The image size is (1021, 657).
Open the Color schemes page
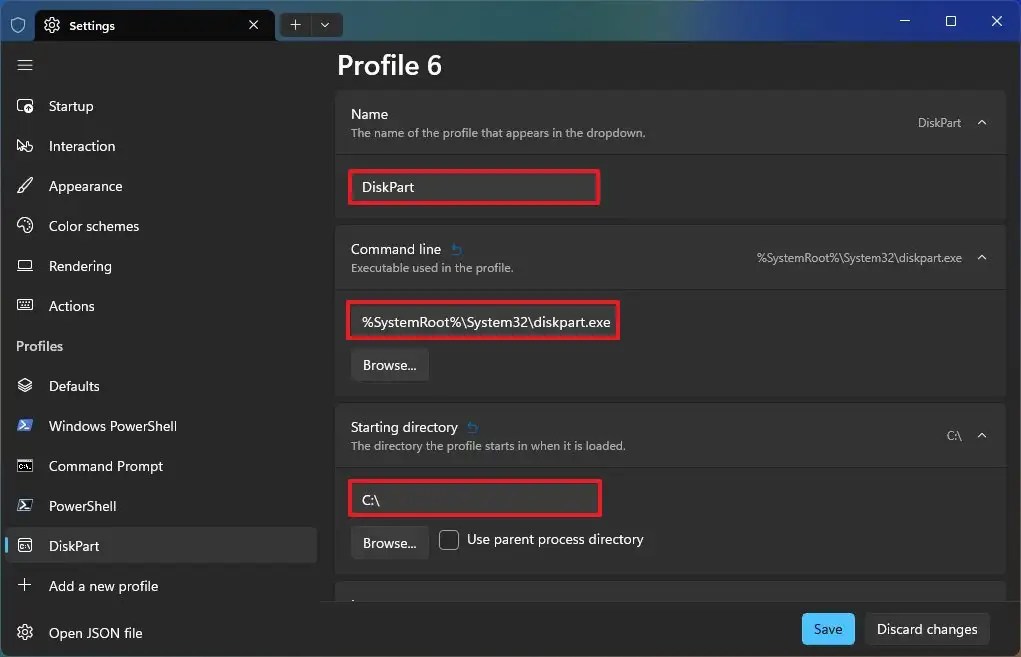pyautogui.click(x=93, y=226)
